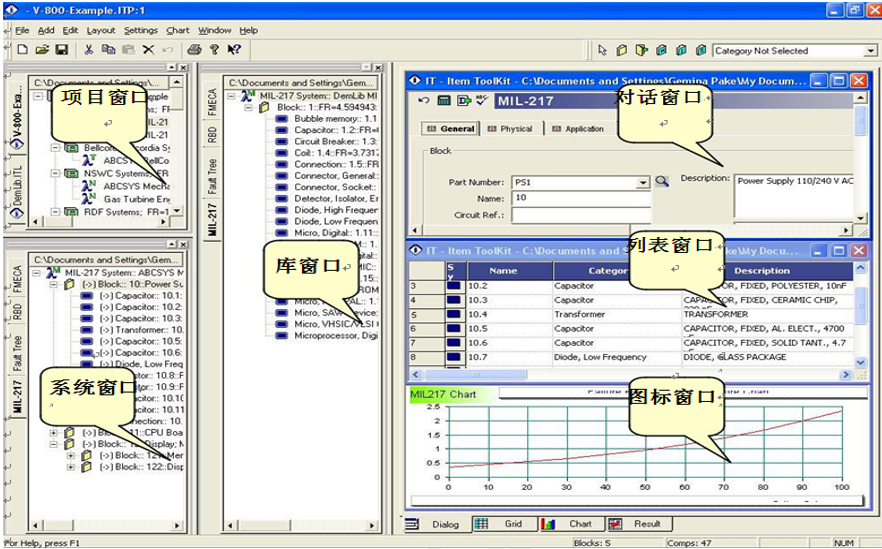Save the project with the floppy disk icon
This screenshot has width=882, height=549.
click(61, 49)
